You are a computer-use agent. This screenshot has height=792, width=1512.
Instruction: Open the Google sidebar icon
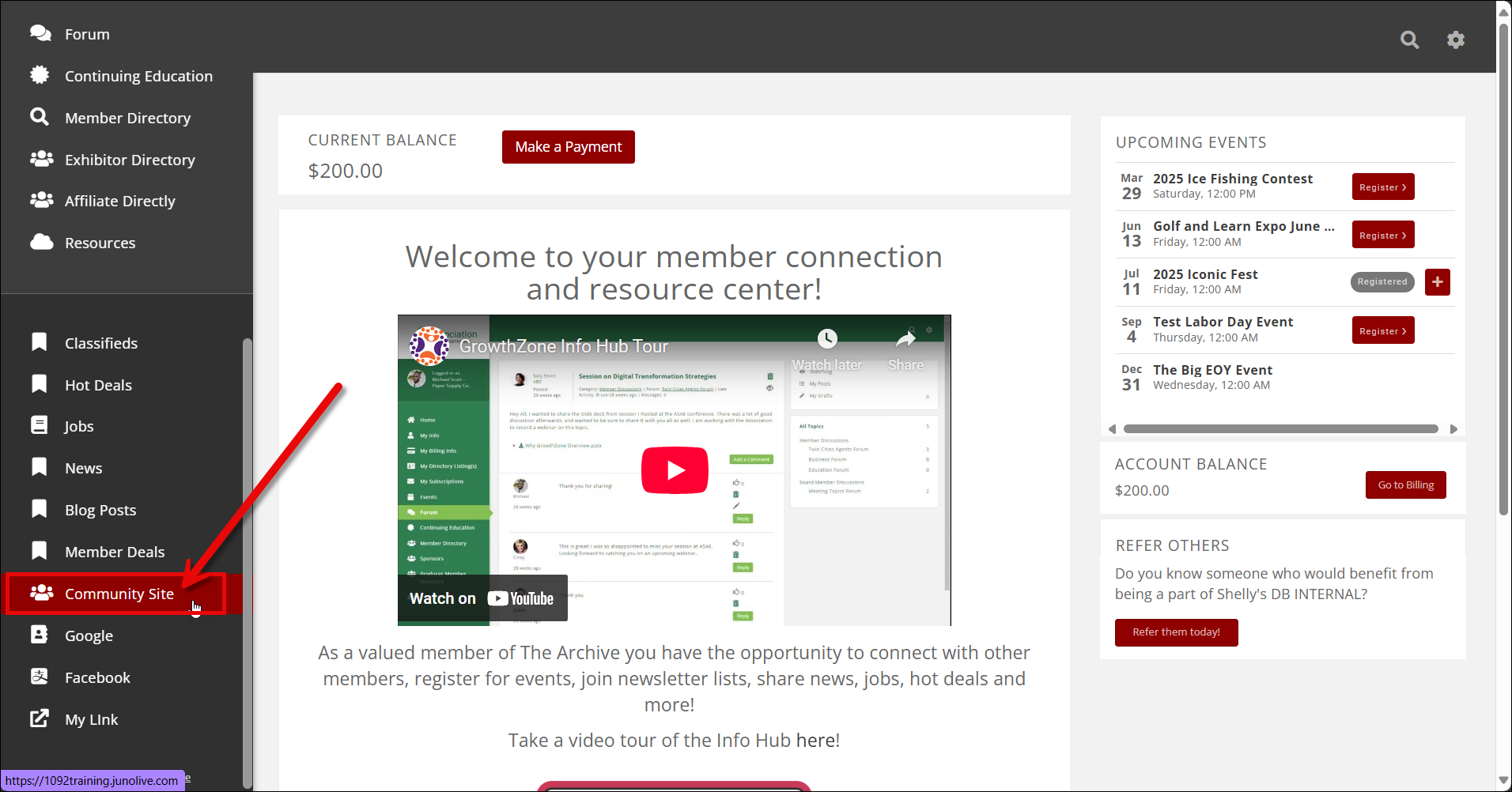pyautogui.click(x=39, y=635)
